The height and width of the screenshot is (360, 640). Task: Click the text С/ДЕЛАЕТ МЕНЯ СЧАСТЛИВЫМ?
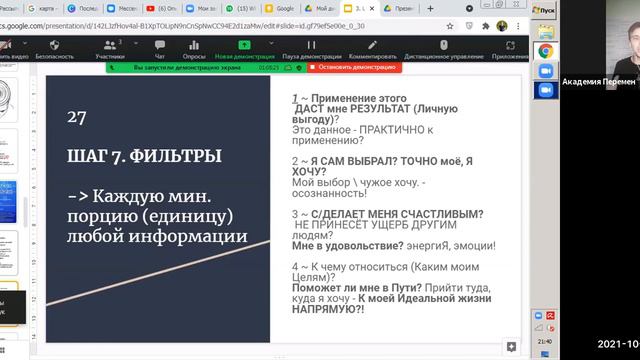click(397, 214)
